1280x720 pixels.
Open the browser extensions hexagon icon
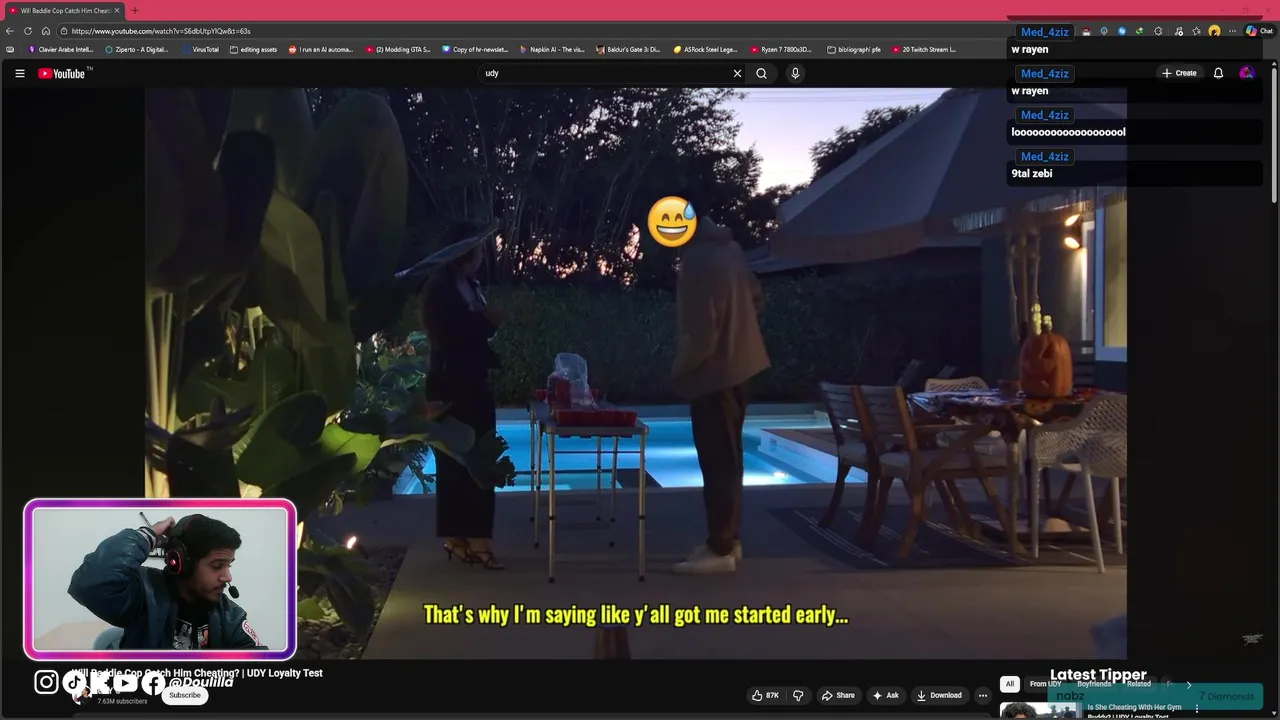point(1158,31)
